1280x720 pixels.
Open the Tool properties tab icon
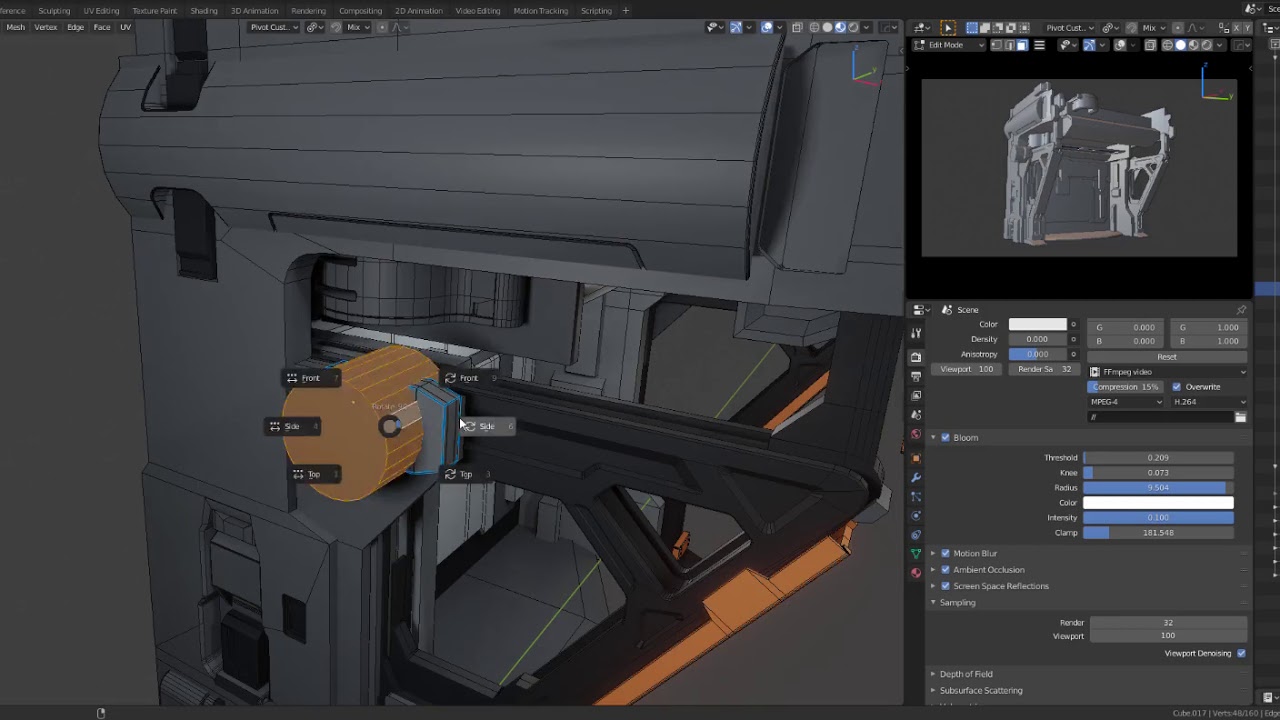[x=915, y=332]
